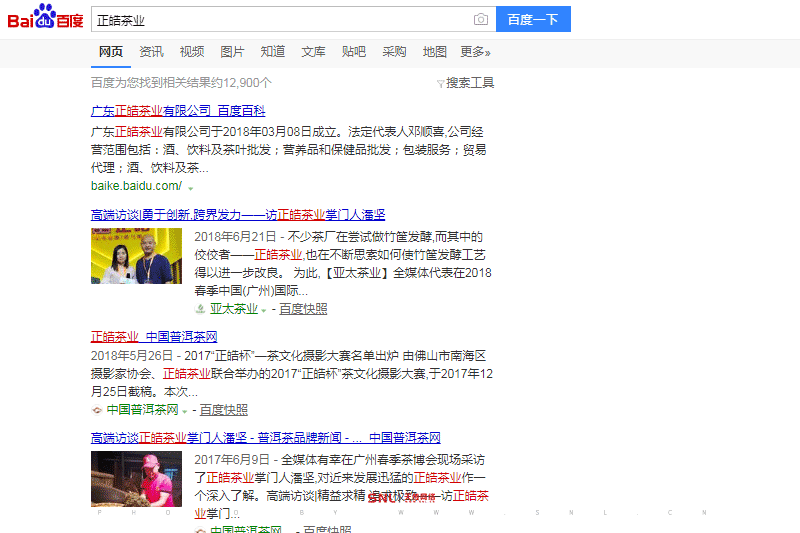Switch to the 视频 tab

coord(192,52)
